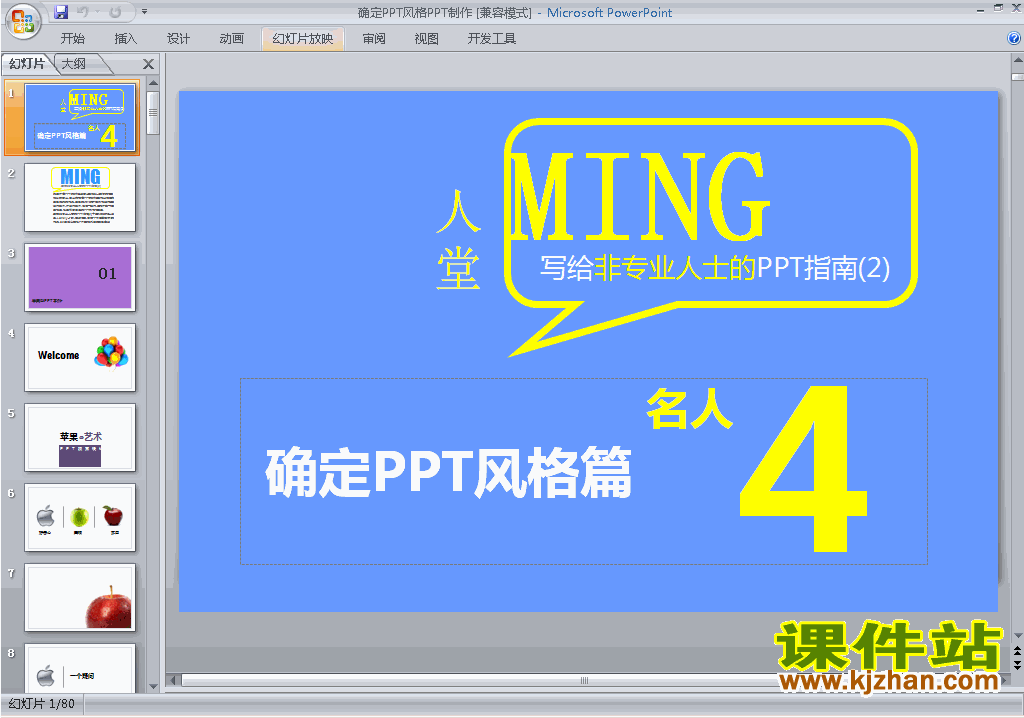Open the quick access toolbar customize dropdown
1024x718 pixels.
[144, 12]
